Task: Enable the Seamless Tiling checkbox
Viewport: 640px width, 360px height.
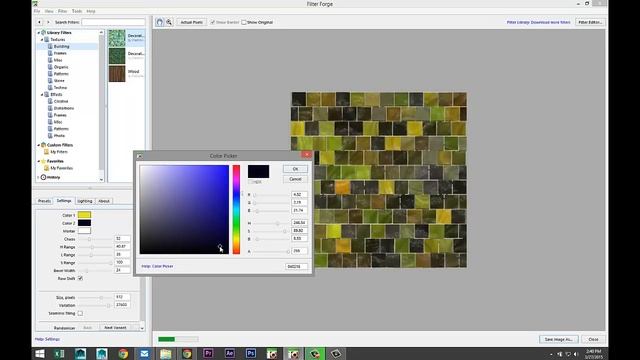Action: pyautogui.click(x=80, y=313)
